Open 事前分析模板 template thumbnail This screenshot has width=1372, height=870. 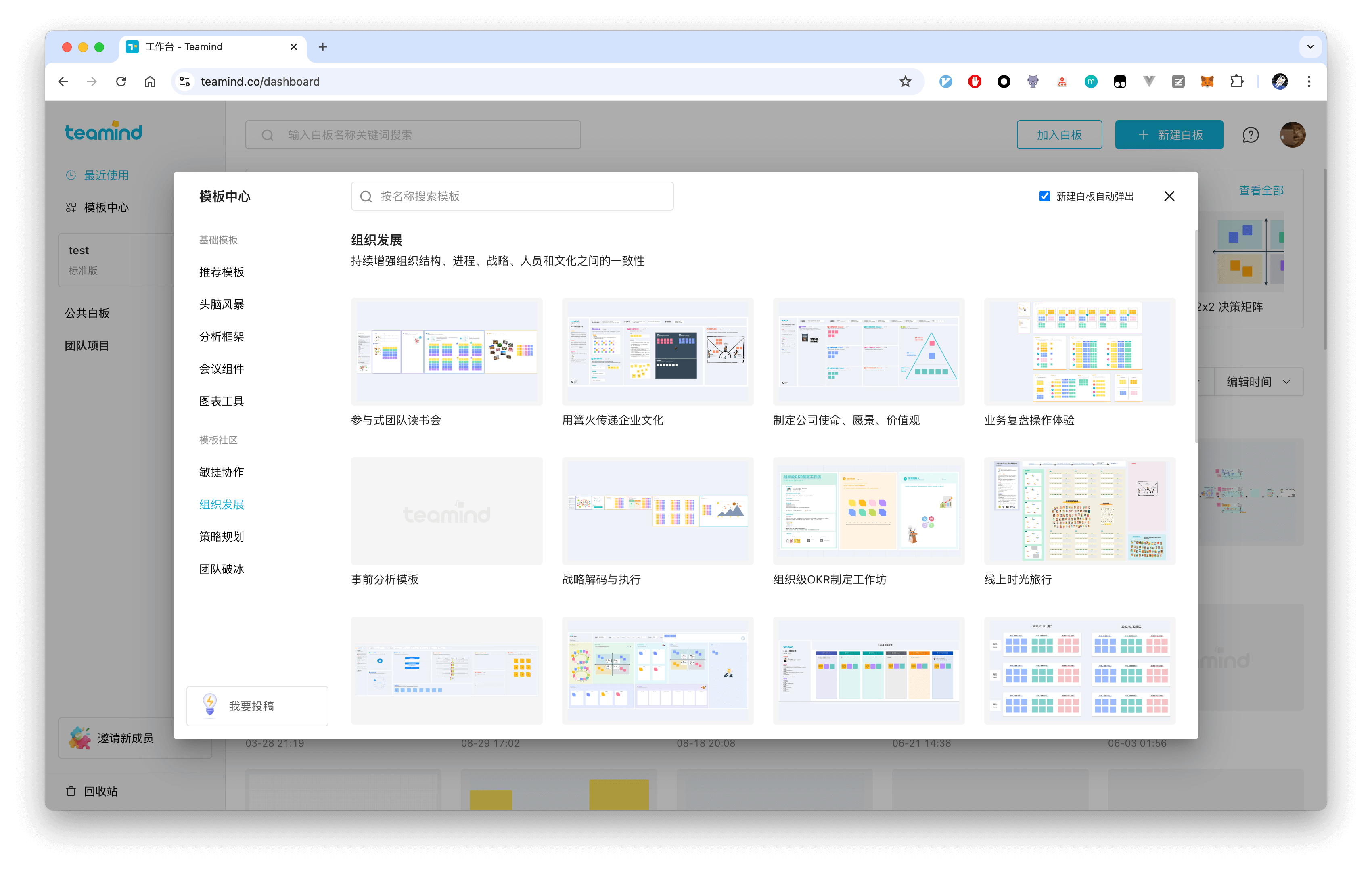pyautogui.click(x=447, y=510)
